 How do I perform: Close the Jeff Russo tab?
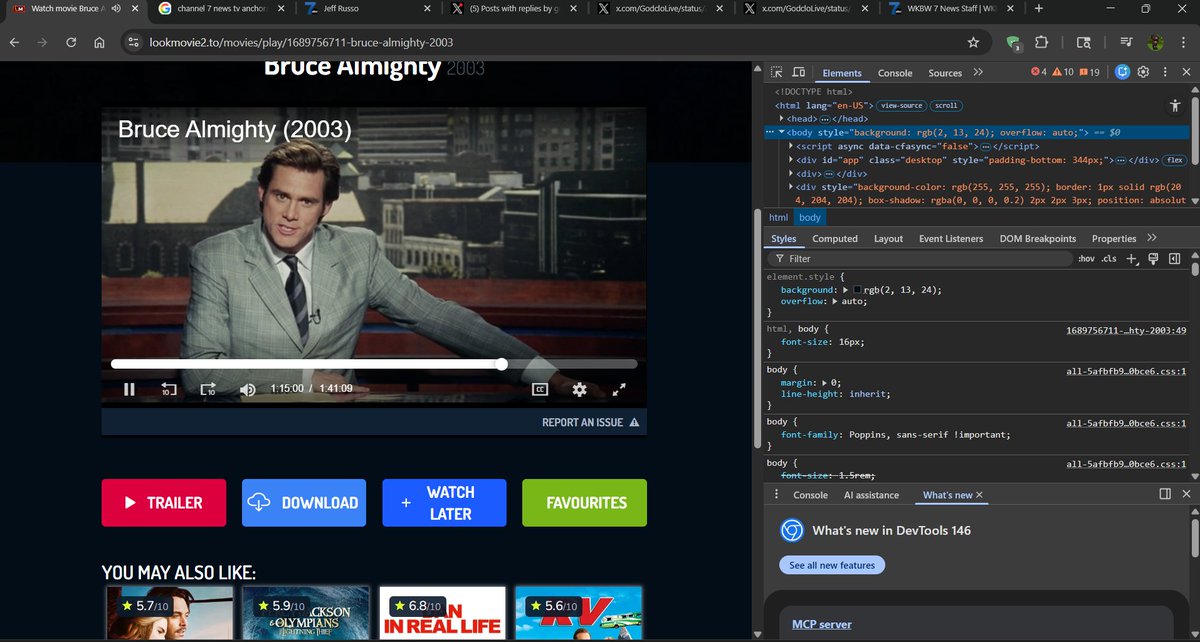coord(428,9)
